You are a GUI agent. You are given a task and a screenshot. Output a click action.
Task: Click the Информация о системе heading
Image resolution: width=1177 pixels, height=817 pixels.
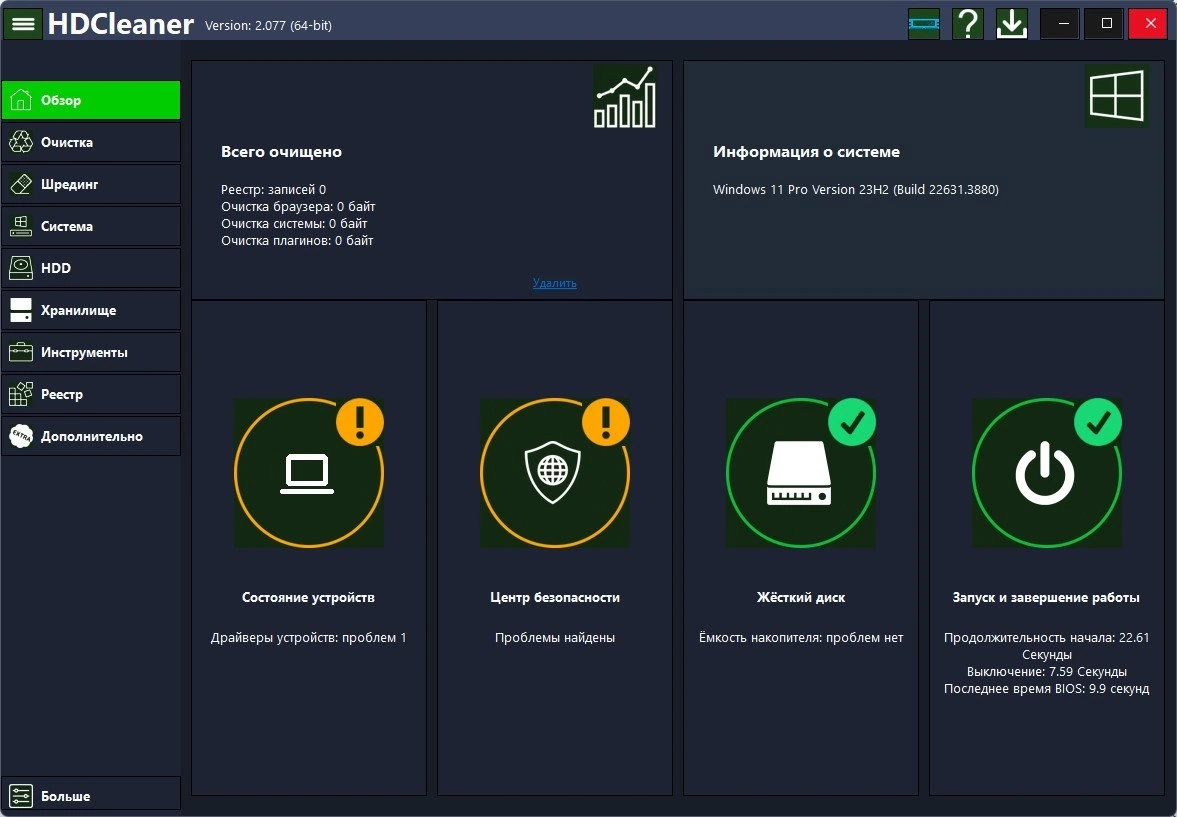(x=806, y=152)
